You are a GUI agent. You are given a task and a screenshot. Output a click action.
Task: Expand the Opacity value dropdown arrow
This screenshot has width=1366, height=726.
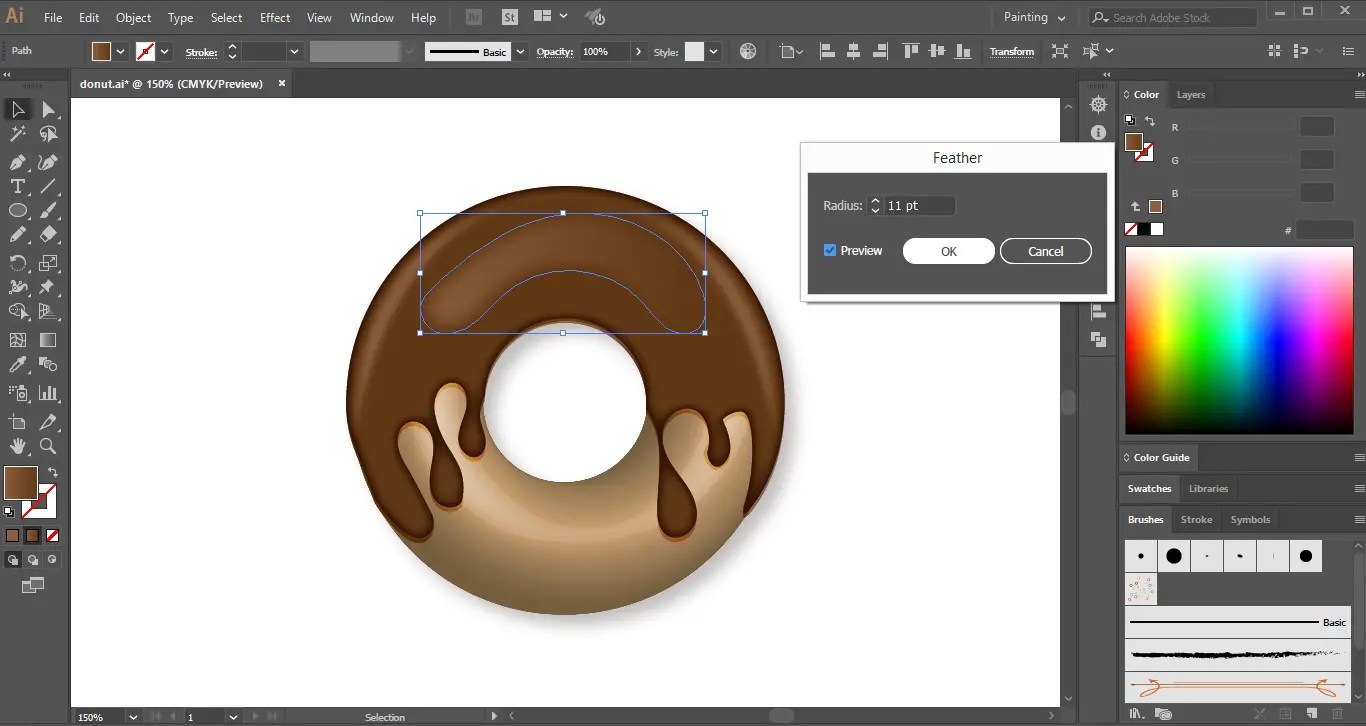pyautogui.click(x=639, y=52)
